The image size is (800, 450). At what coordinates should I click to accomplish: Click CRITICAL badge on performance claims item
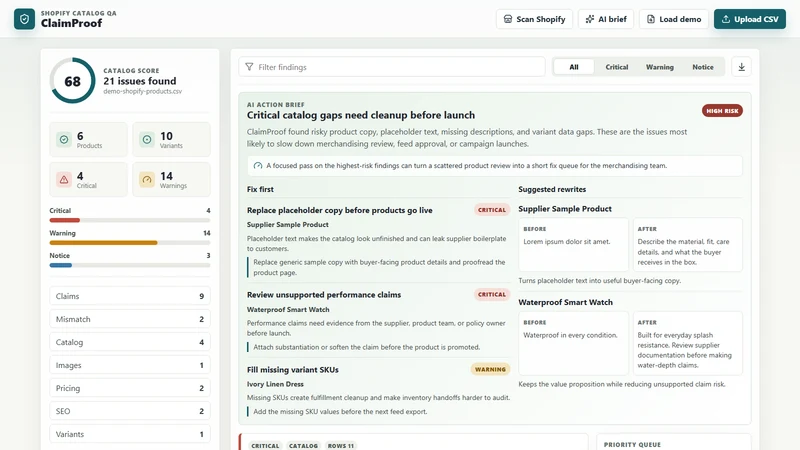[492, 294]
